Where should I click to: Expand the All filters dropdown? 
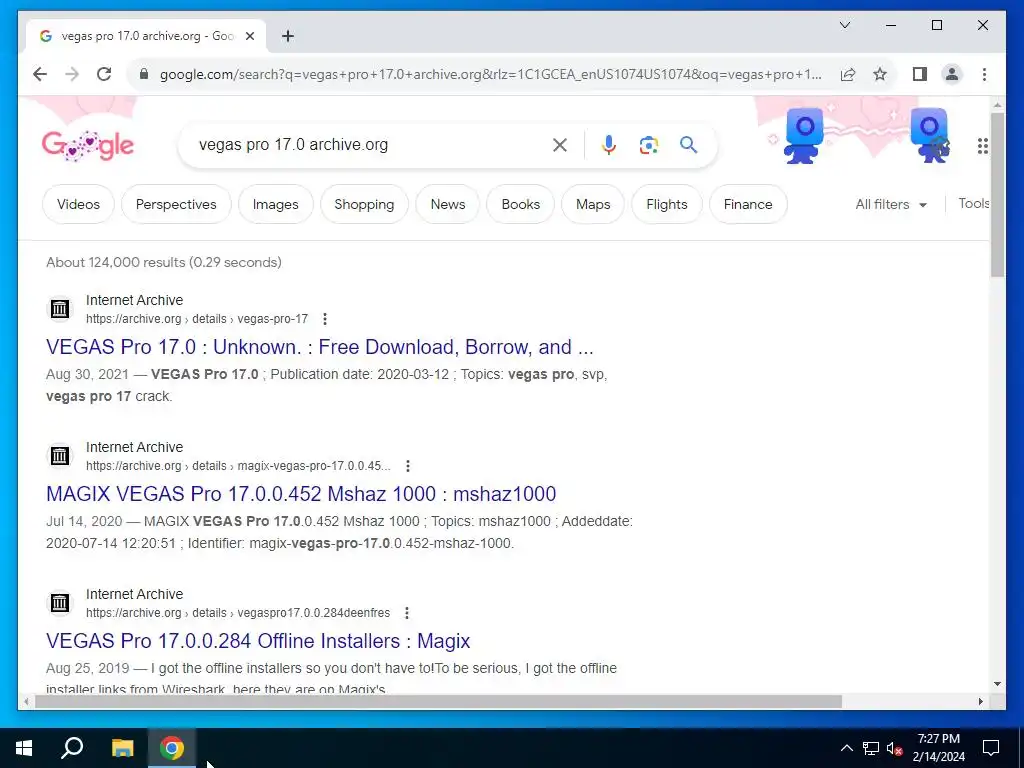tap(891, 204)
